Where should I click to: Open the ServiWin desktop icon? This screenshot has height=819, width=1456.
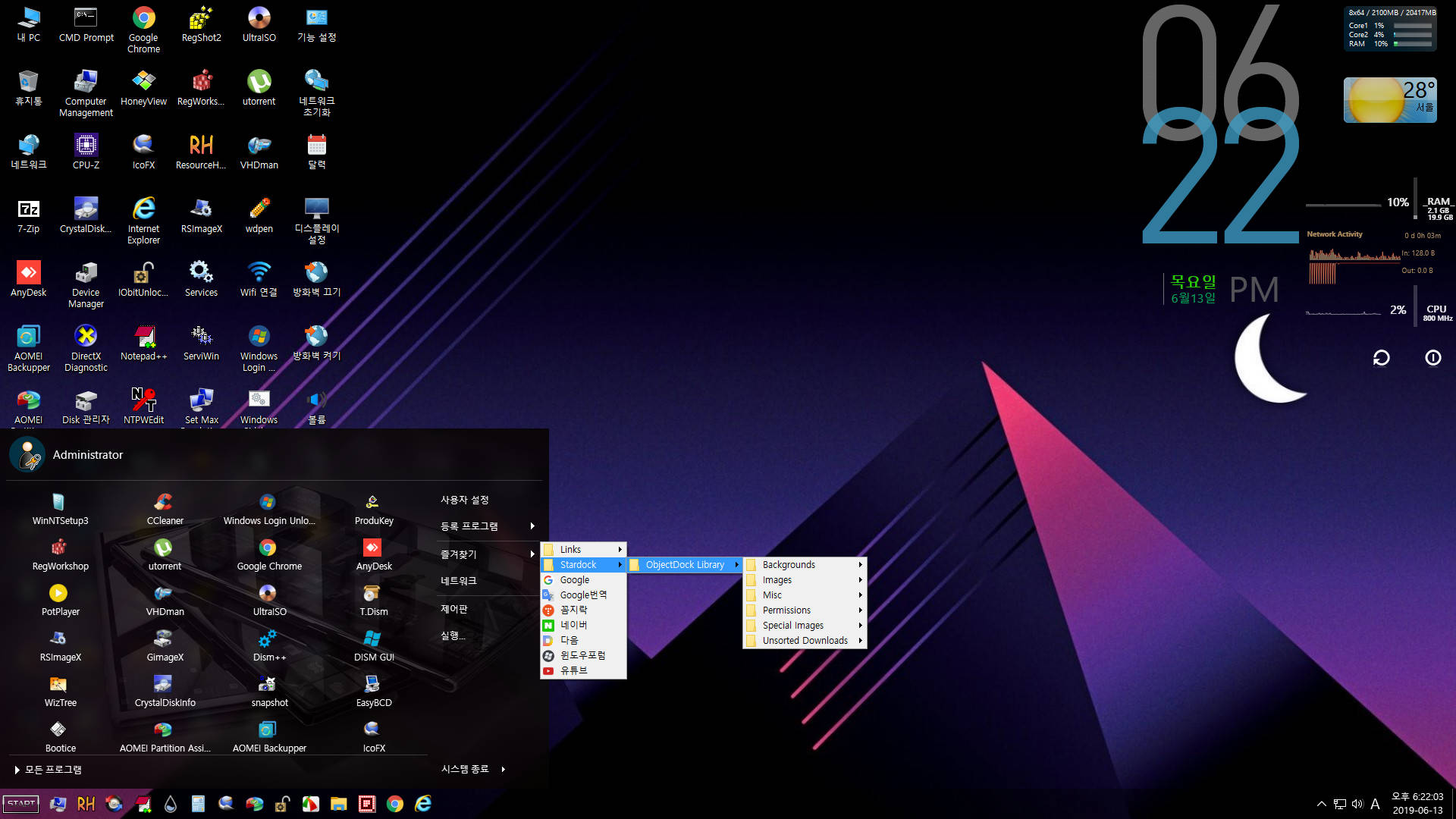click(201, 343)
